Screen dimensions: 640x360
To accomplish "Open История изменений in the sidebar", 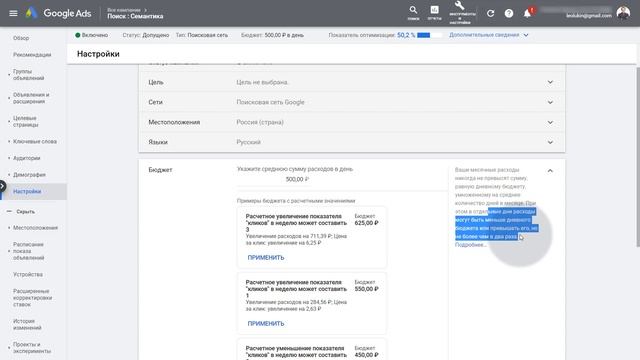I will [x=27, y=324].
